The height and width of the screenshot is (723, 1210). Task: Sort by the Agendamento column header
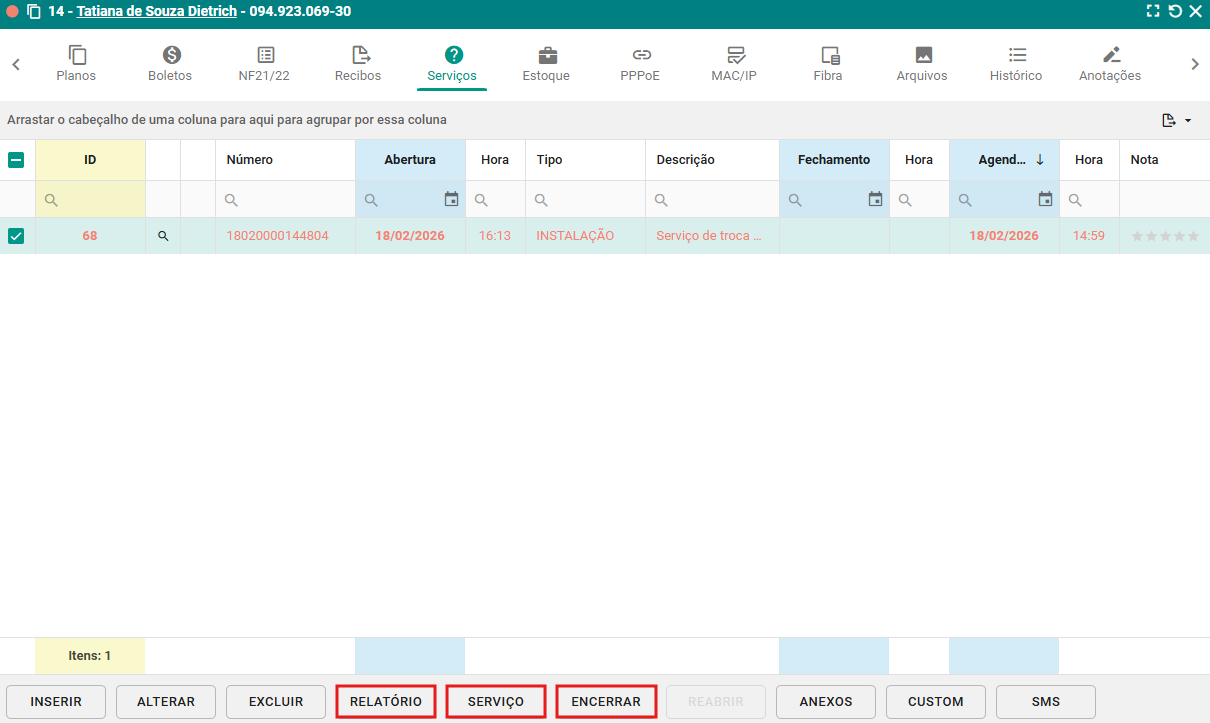[x=1003, y=160]
